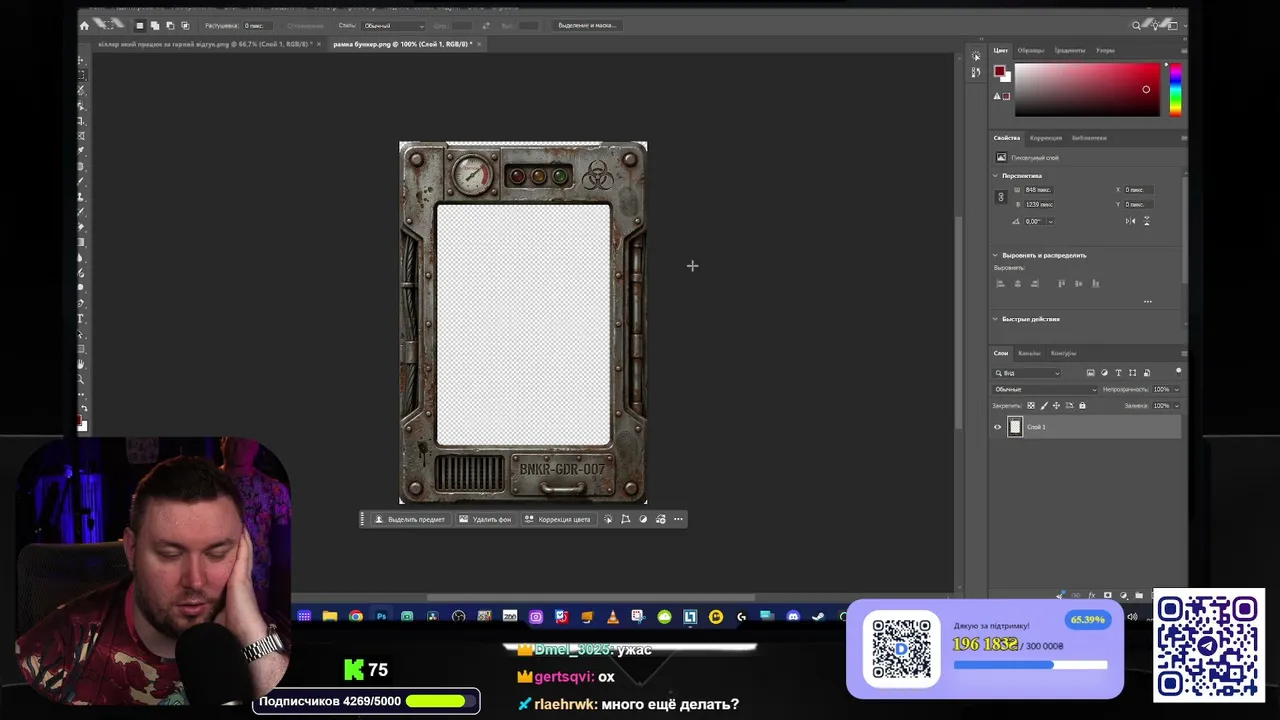Open Непрозрачность opacity dropdown arrow
Screen dimensions: 1280x720
pos(1176,389)
